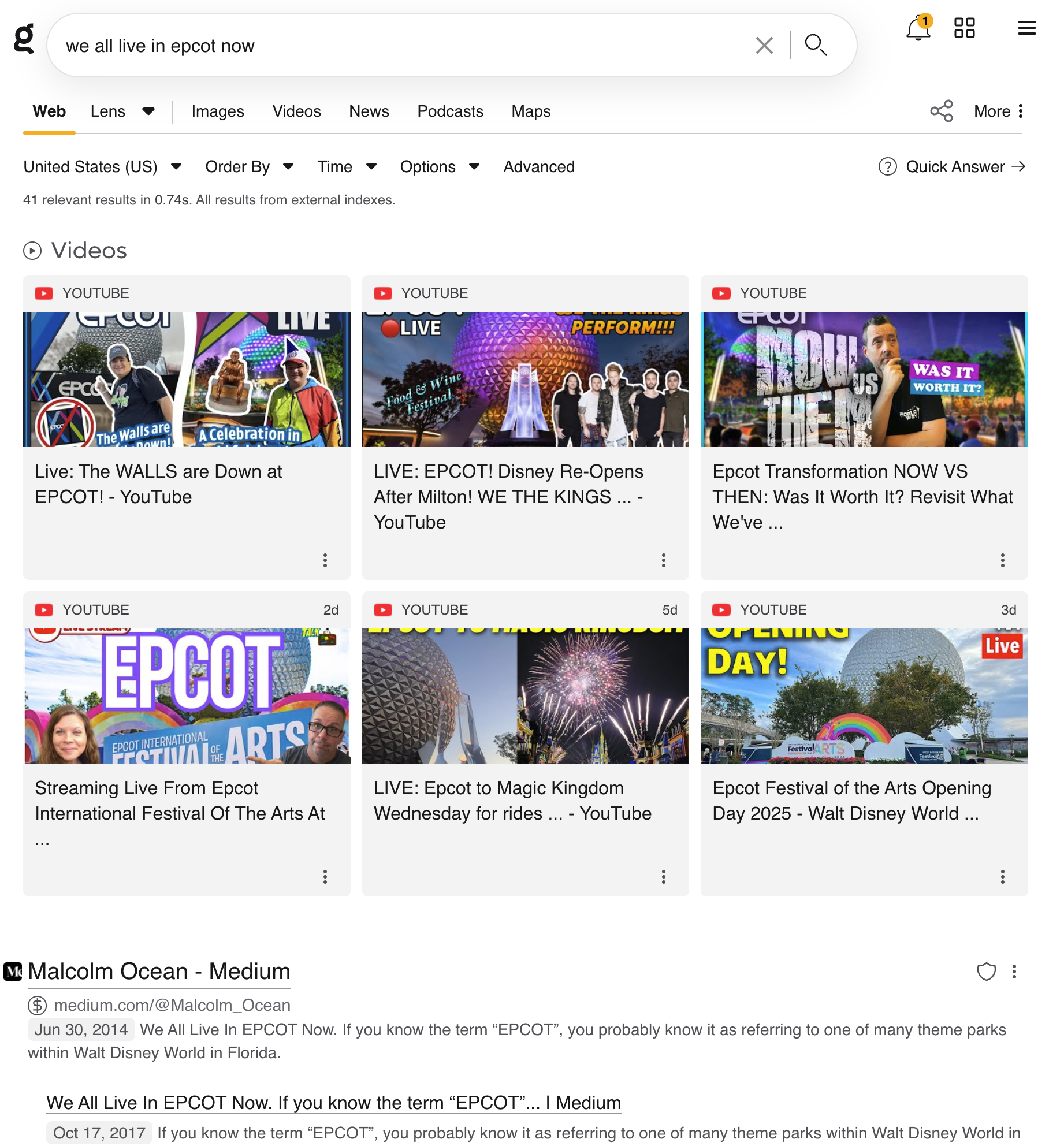Switch to the Images tab

(218, 111)
